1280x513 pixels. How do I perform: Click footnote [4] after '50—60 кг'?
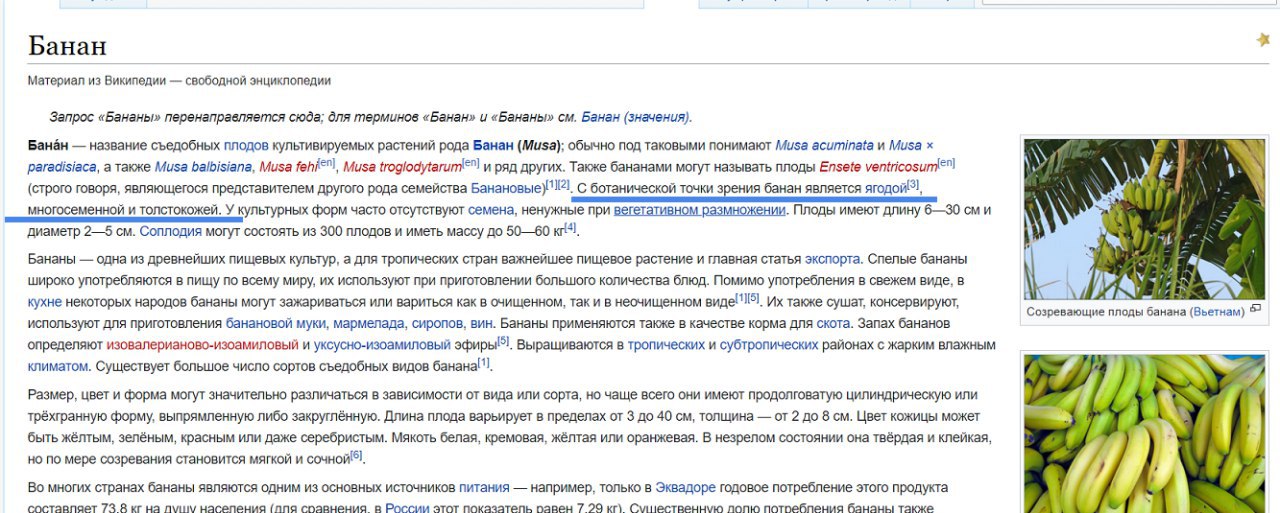[570, 228]
